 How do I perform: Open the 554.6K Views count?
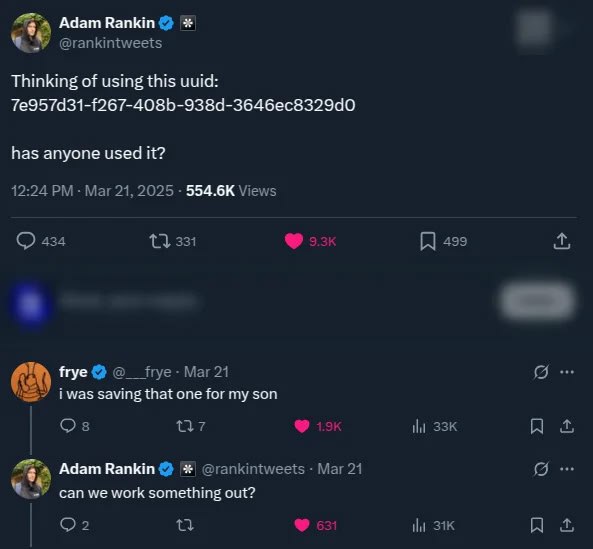231,191
